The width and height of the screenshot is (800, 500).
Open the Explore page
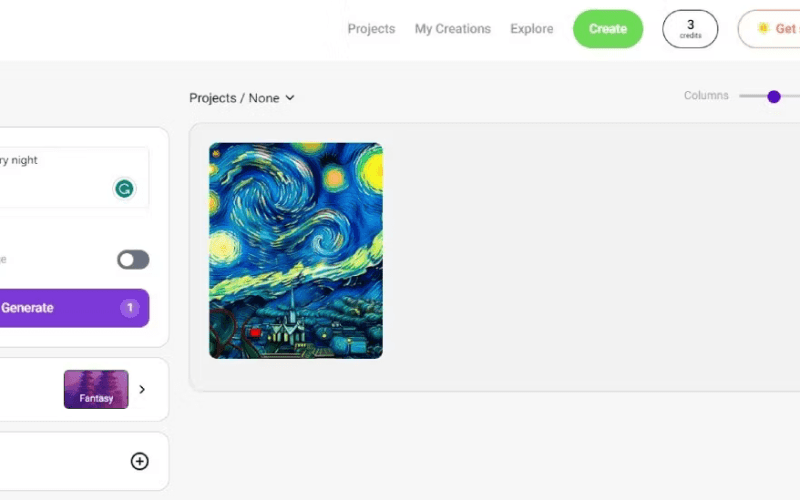point(532,29)
